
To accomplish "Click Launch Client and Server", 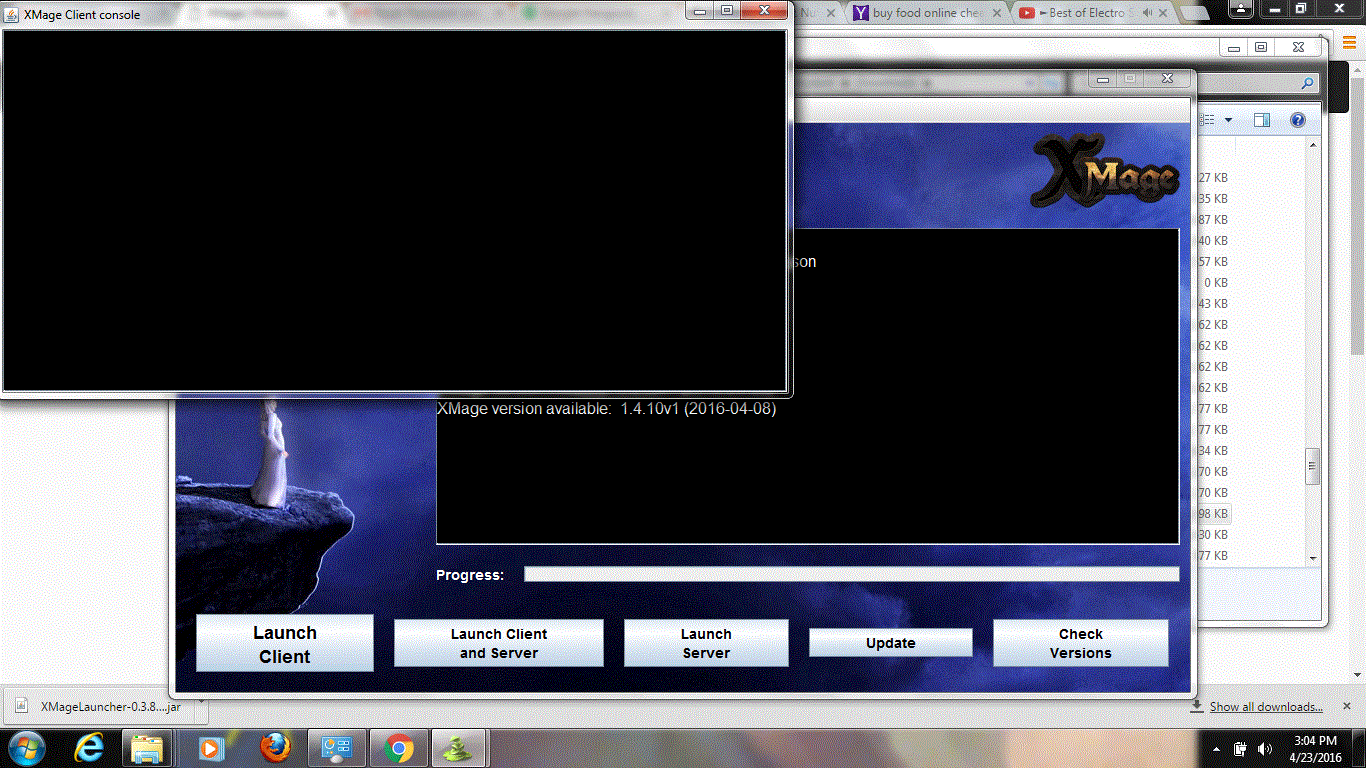I will pos(499,643).
